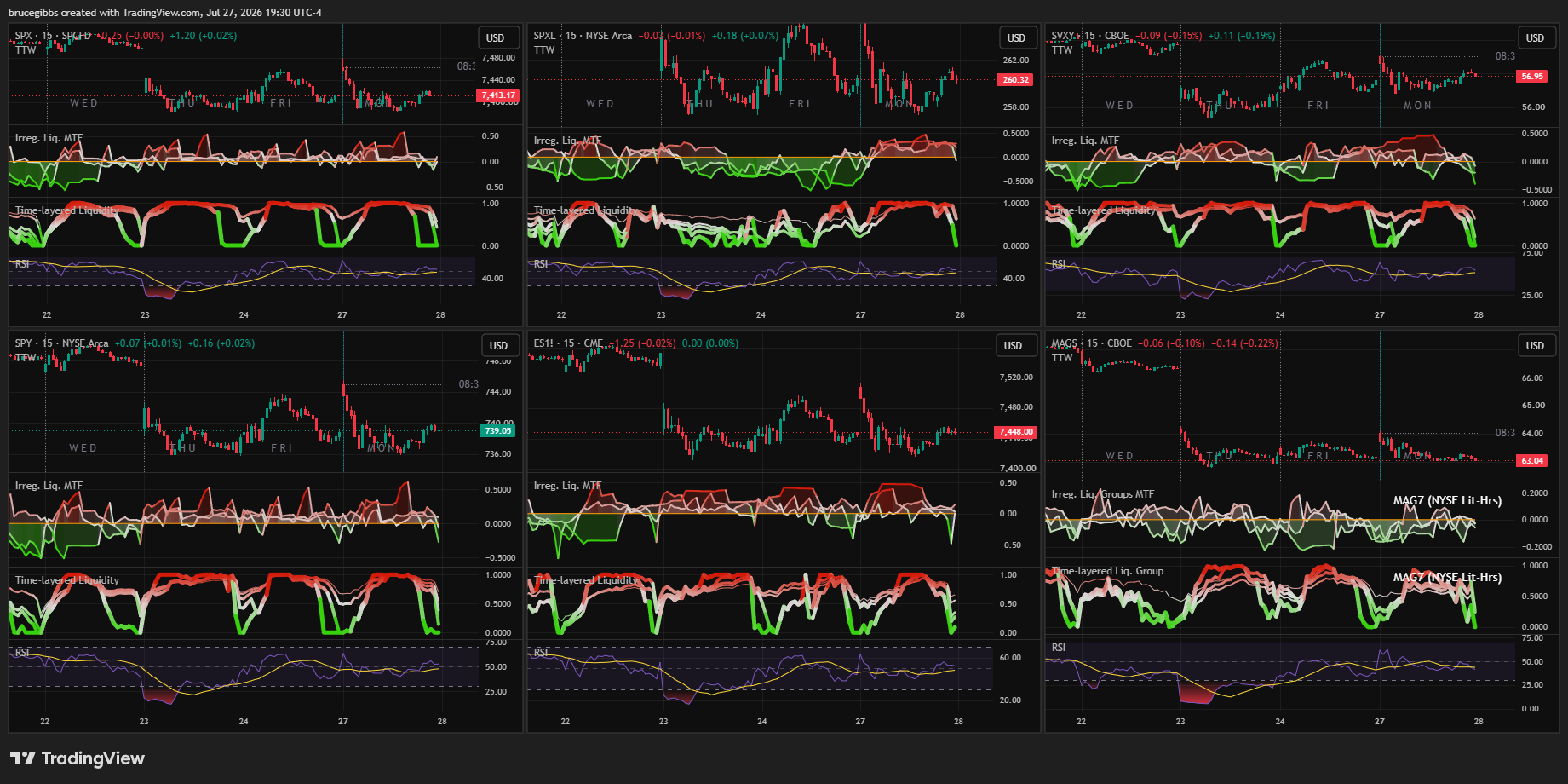Click the 7,520.00 price level on ES1! axis
This screenshot has width=1568, height=784.
click(x=1016, y=378)
